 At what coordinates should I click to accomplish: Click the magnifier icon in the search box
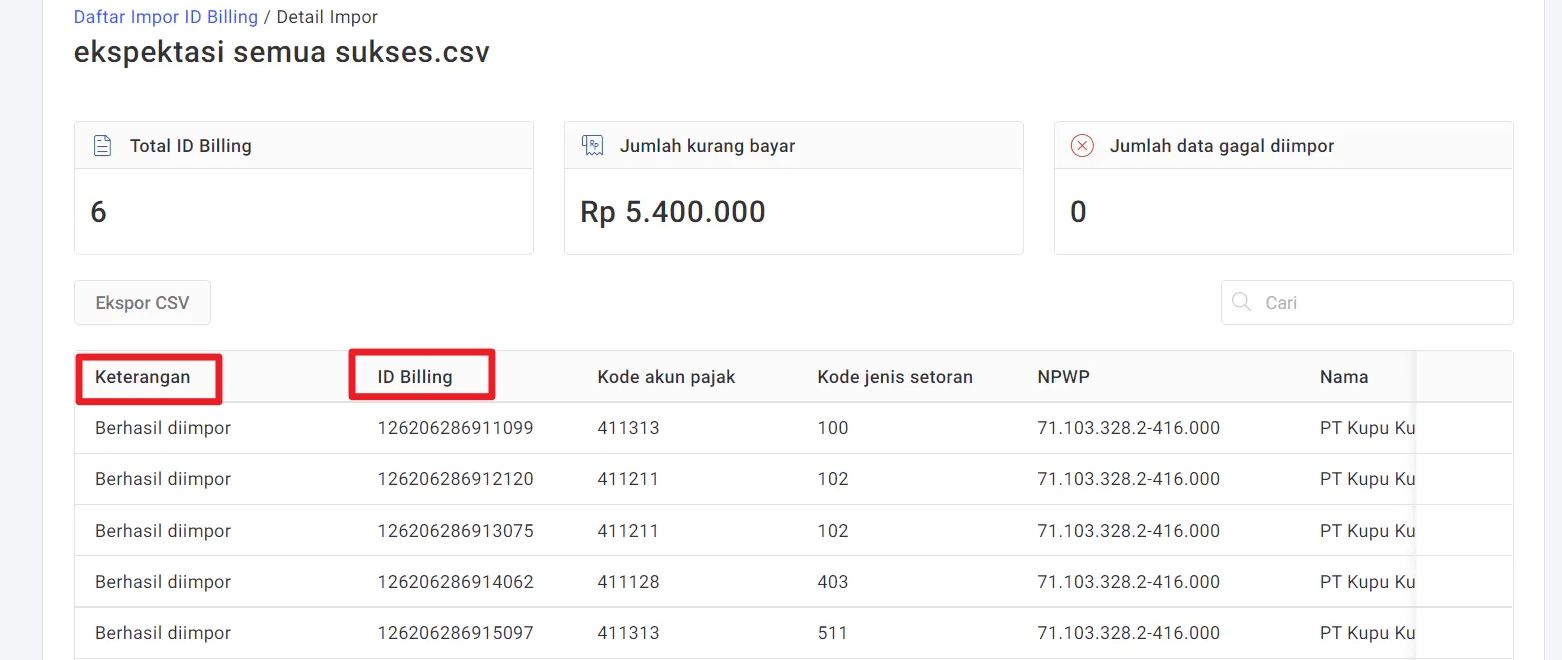[x=1242, y=302]
